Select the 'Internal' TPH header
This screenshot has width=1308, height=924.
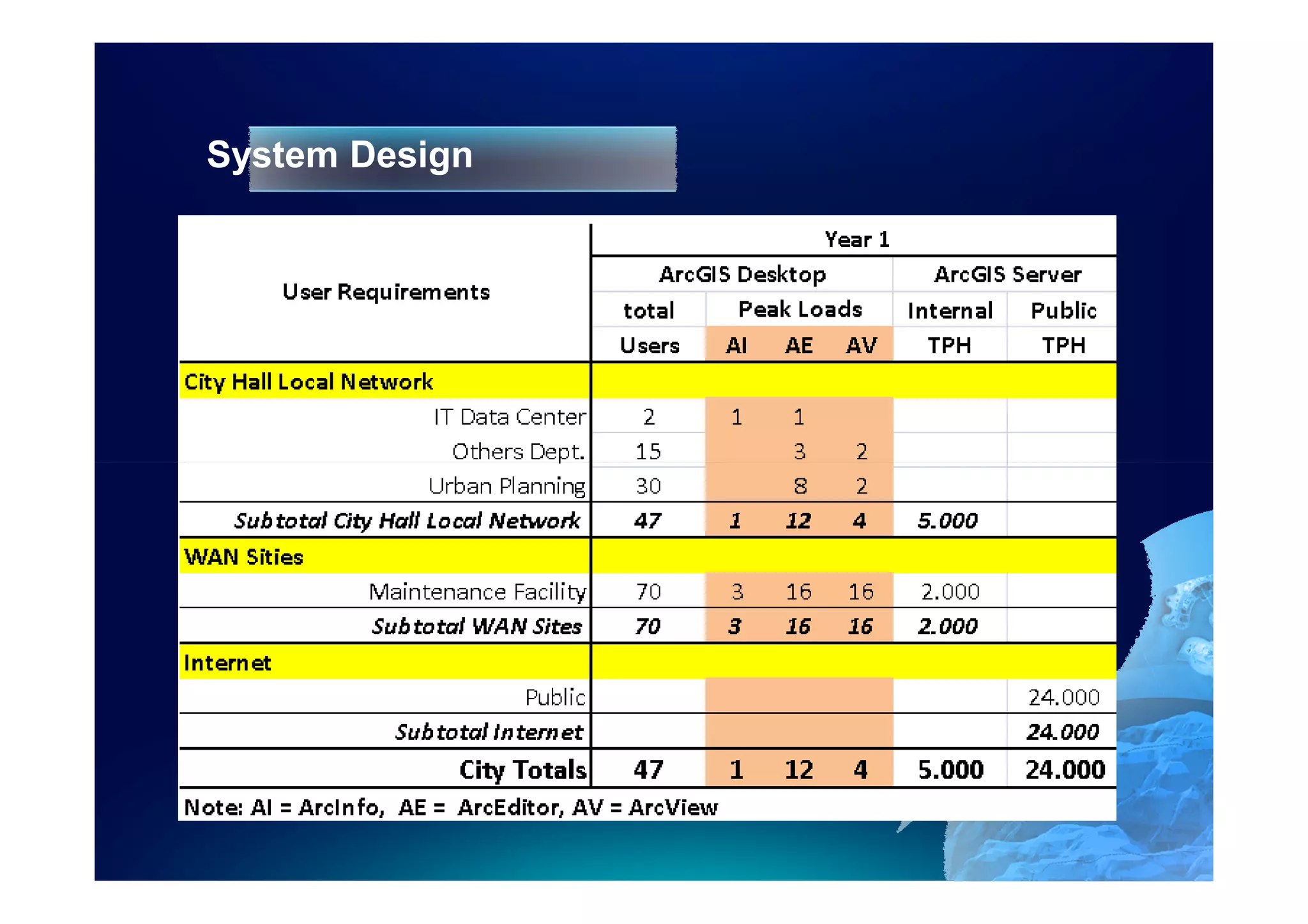point(950,310)
